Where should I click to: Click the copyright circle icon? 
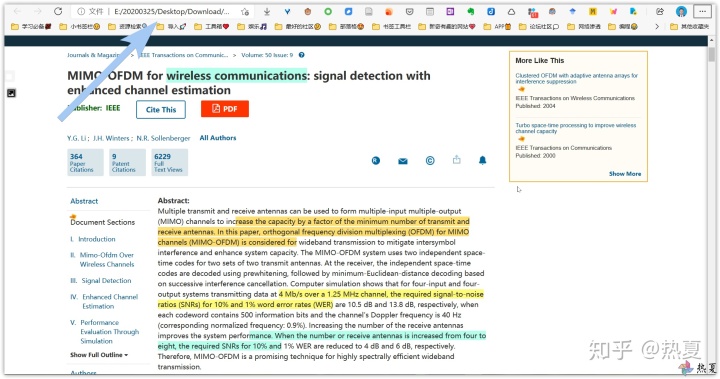coord(430,160)
